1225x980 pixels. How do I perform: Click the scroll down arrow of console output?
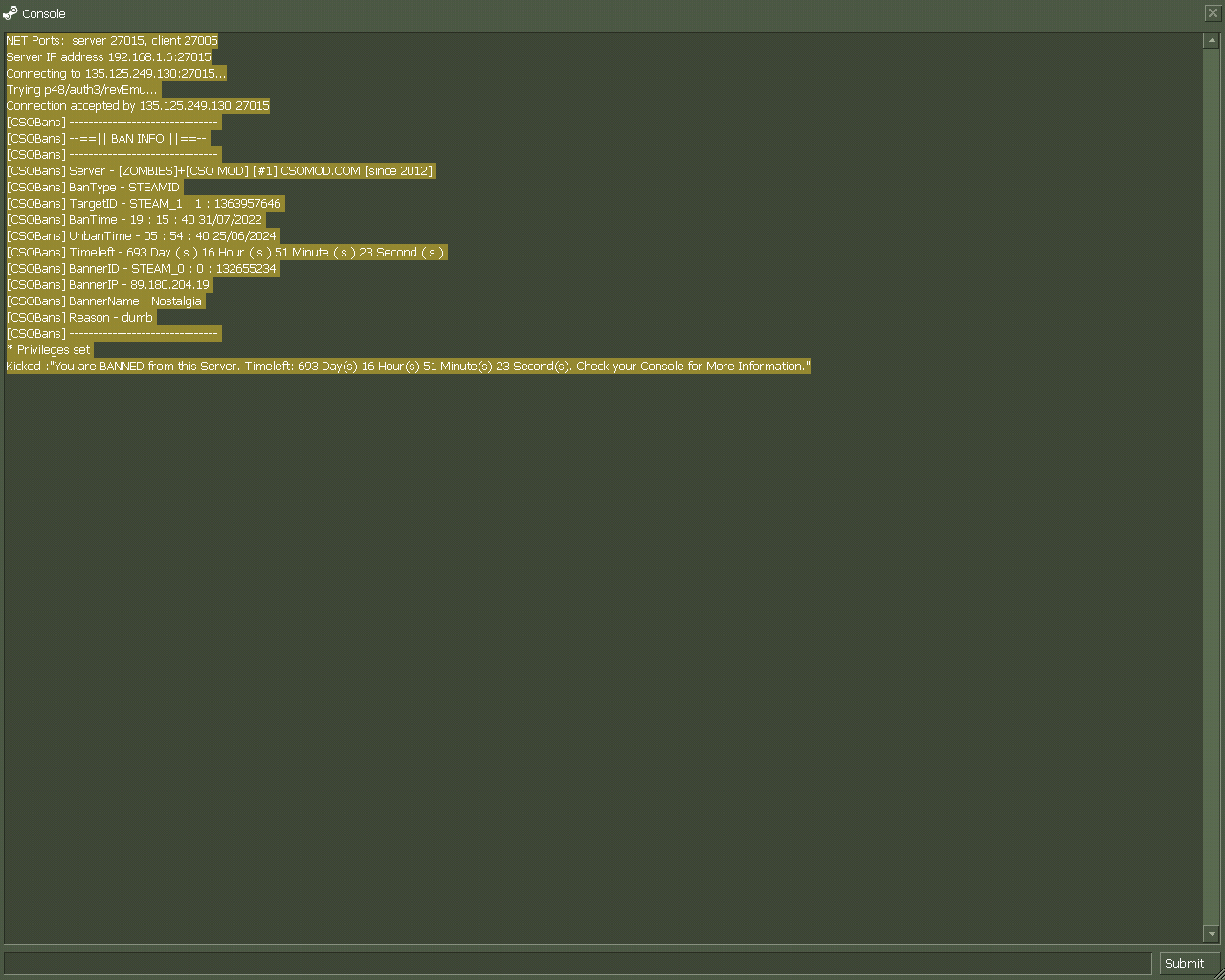coord(1211,933)
